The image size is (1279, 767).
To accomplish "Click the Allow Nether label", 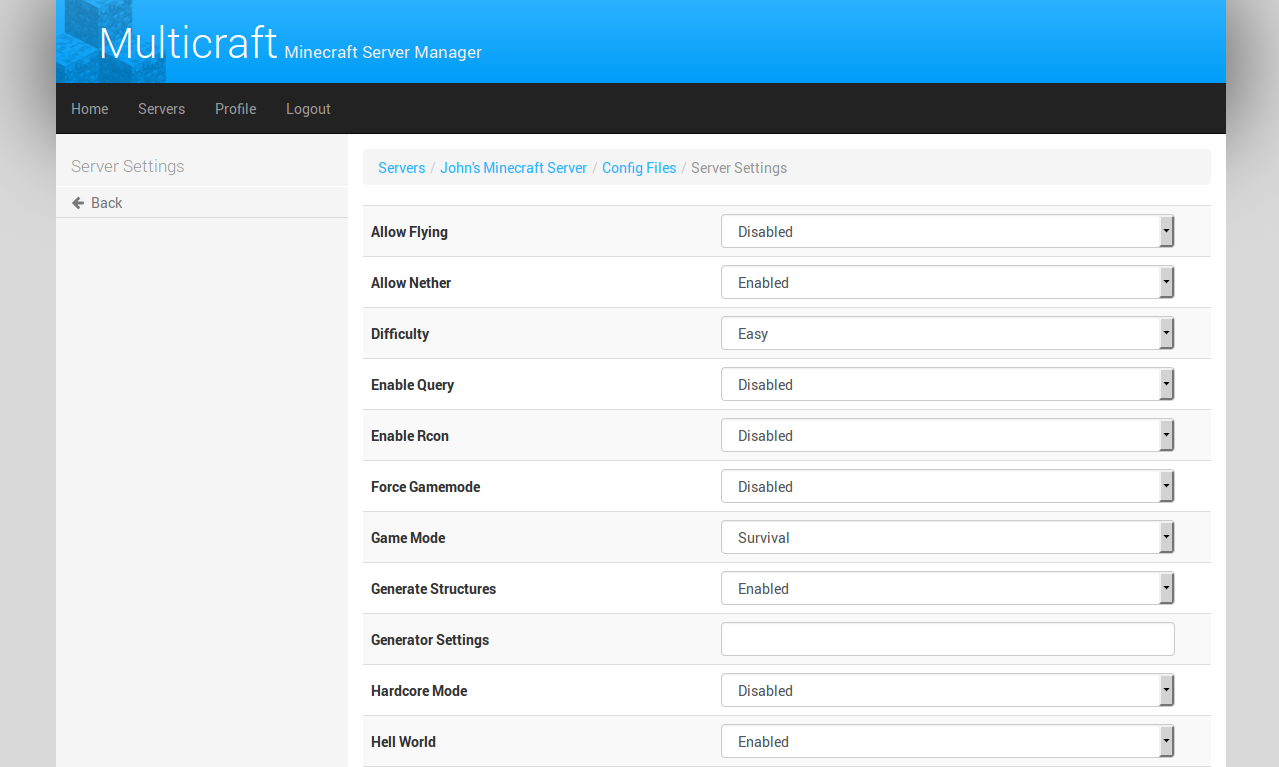I will [x=411, y=283].
